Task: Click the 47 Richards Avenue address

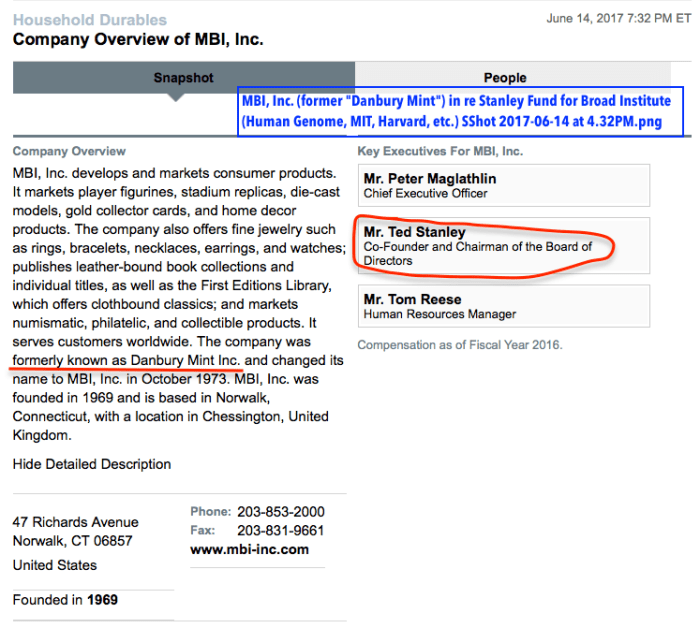Action: (x=76, y=522)
